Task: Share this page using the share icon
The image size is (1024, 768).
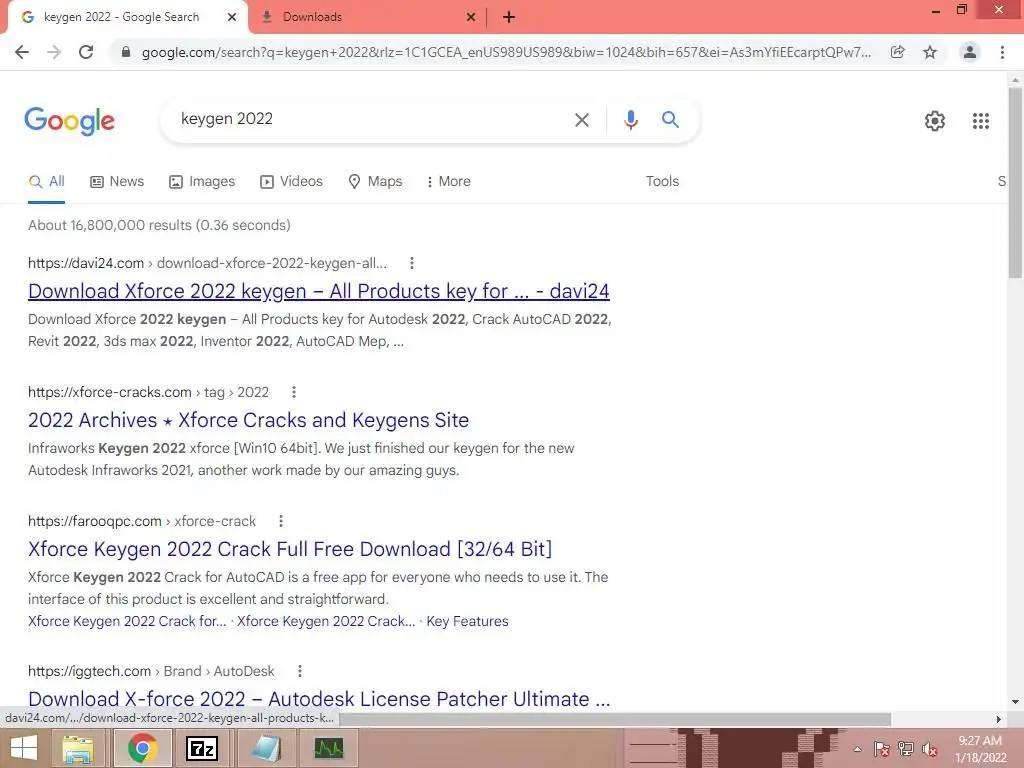Action: [898, 52]
